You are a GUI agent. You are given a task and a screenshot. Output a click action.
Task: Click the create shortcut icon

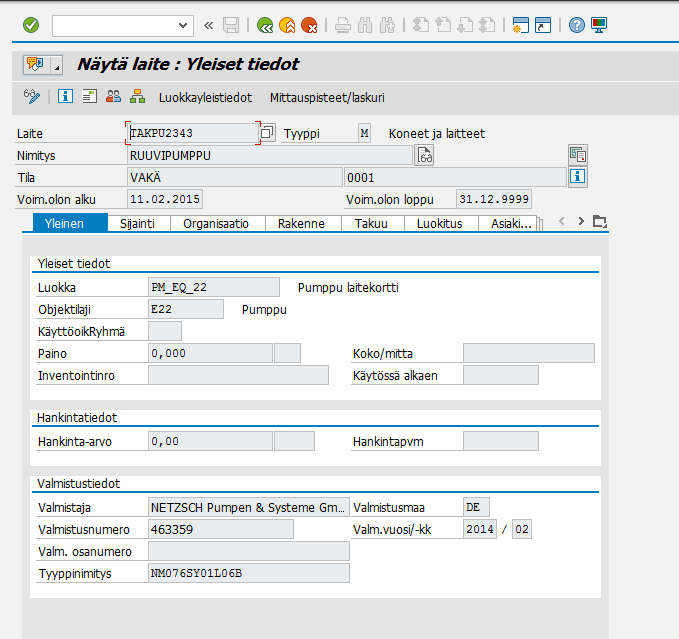[x=543, y=26]
